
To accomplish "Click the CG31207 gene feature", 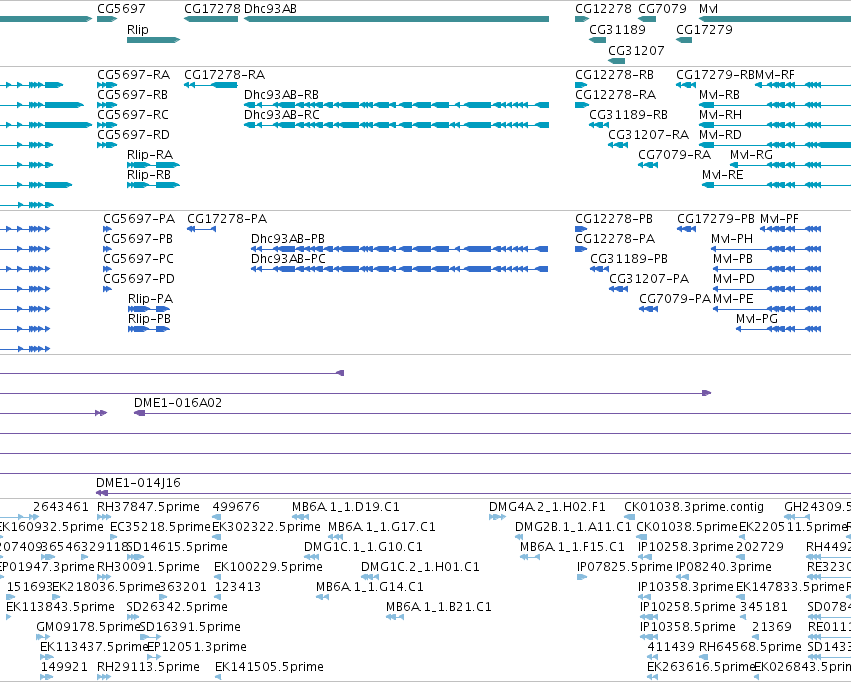I will click(617, 61).
